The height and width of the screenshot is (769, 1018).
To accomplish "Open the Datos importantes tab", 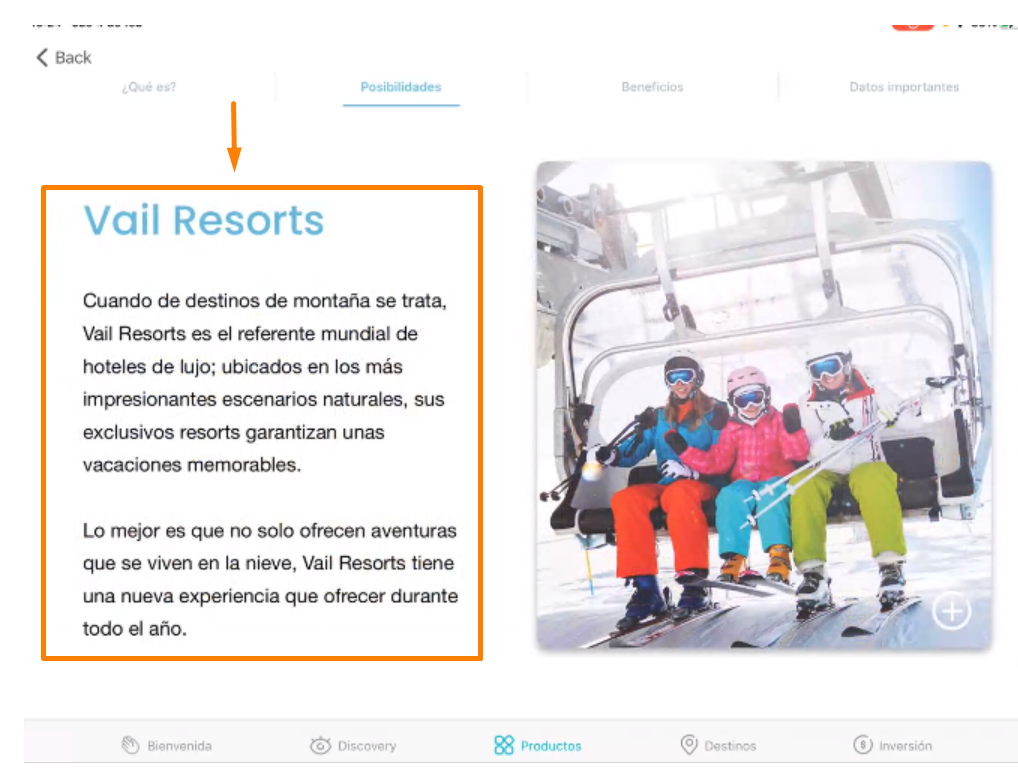I will coord(904,87).
